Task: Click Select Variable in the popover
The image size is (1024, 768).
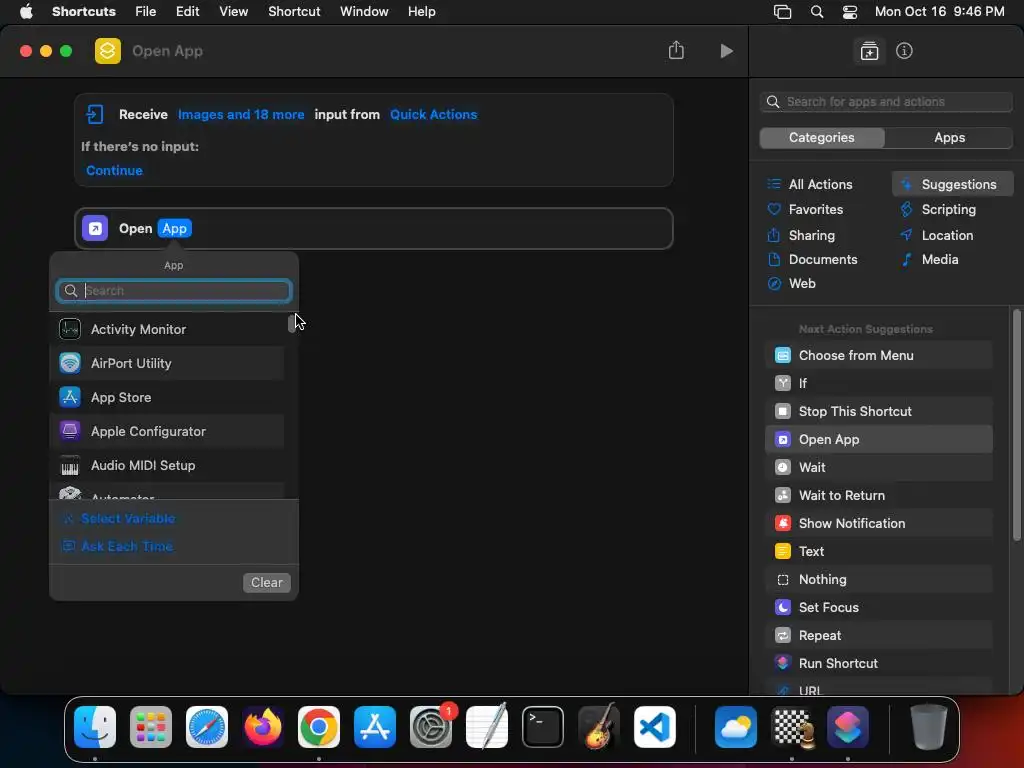Action: [128, 519]
